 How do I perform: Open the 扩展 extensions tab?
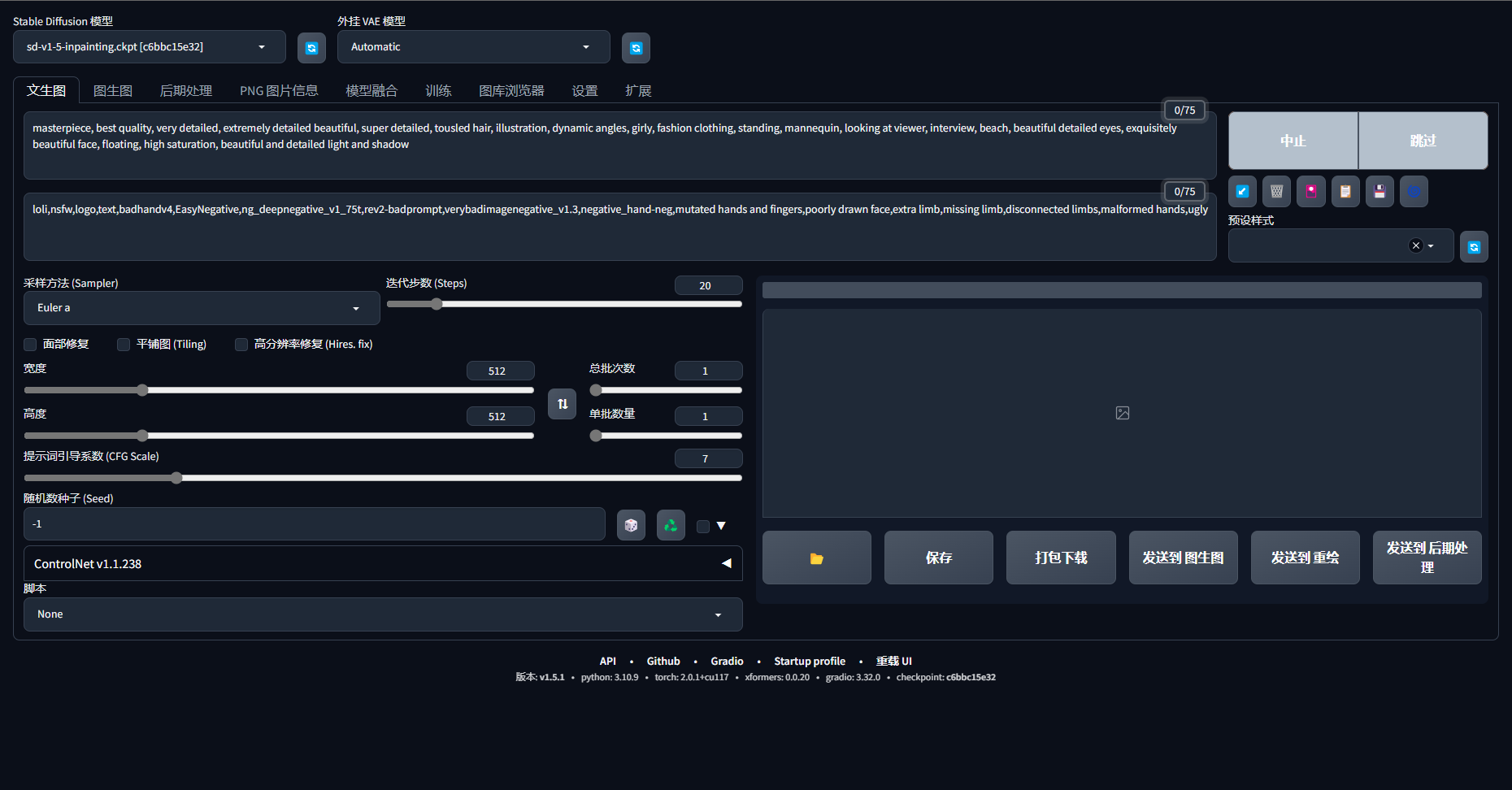tap(638, 90)
